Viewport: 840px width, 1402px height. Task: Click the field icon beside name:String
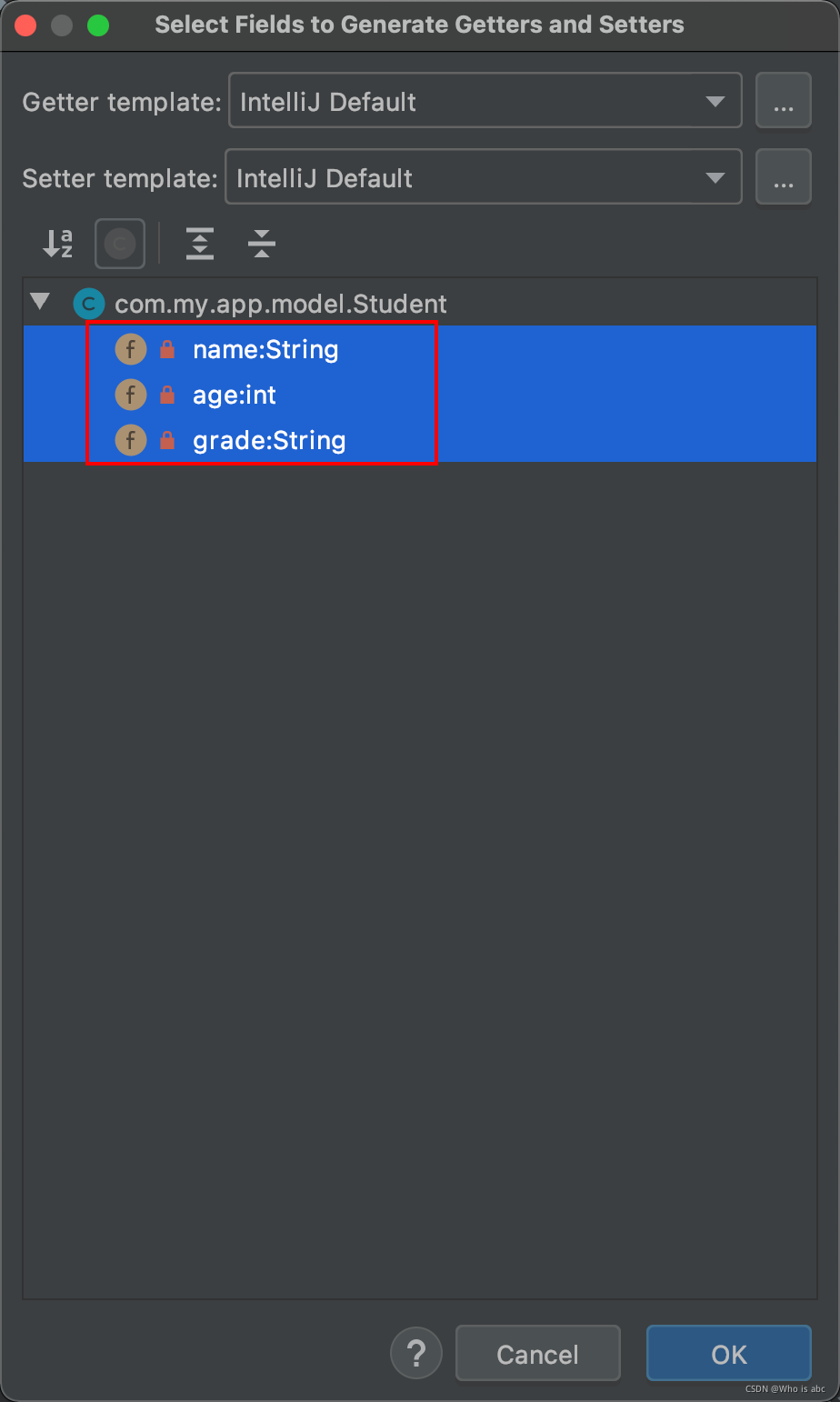131,349
